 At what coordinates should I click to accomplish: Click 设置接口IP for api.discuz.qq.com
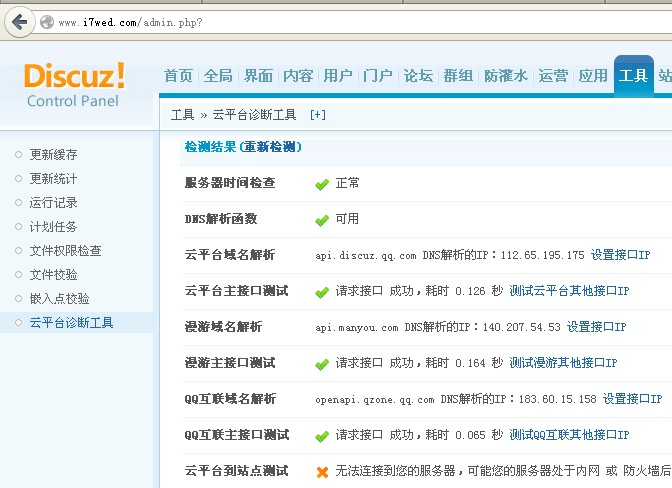(x=621, y=255)
